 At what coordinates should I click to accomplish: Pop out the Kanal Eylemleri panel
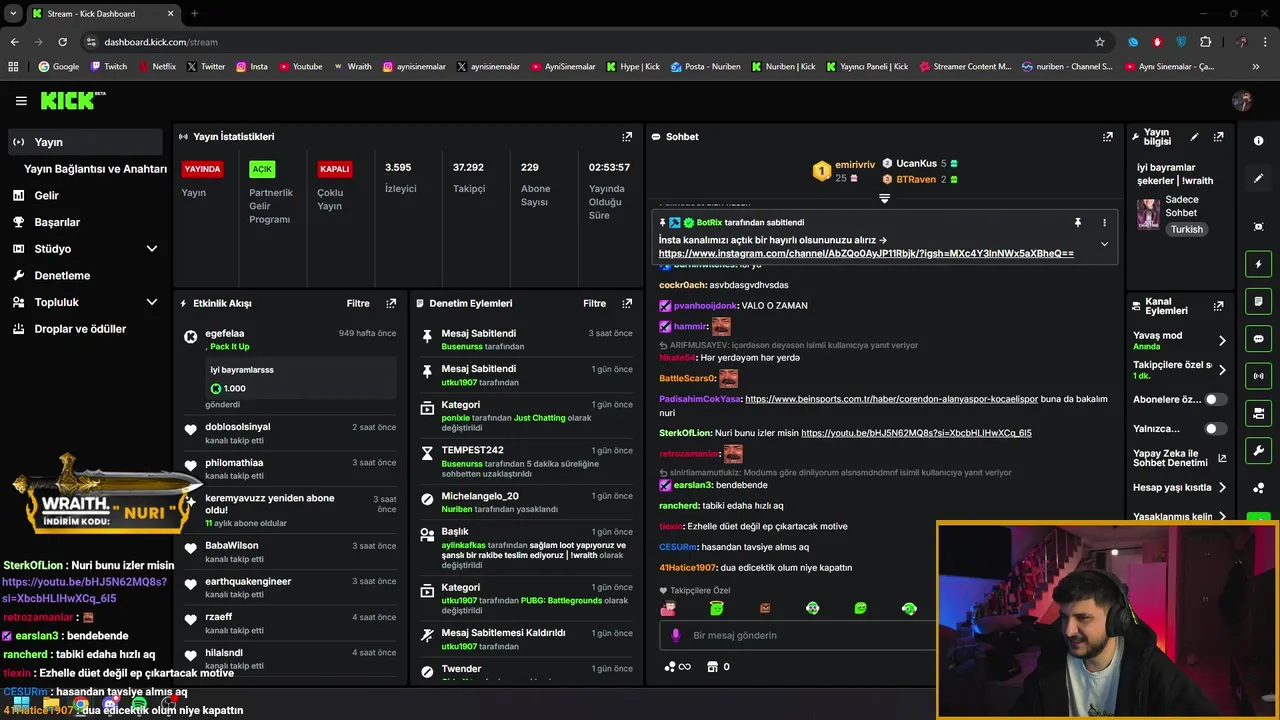[x=1218, y=306]
